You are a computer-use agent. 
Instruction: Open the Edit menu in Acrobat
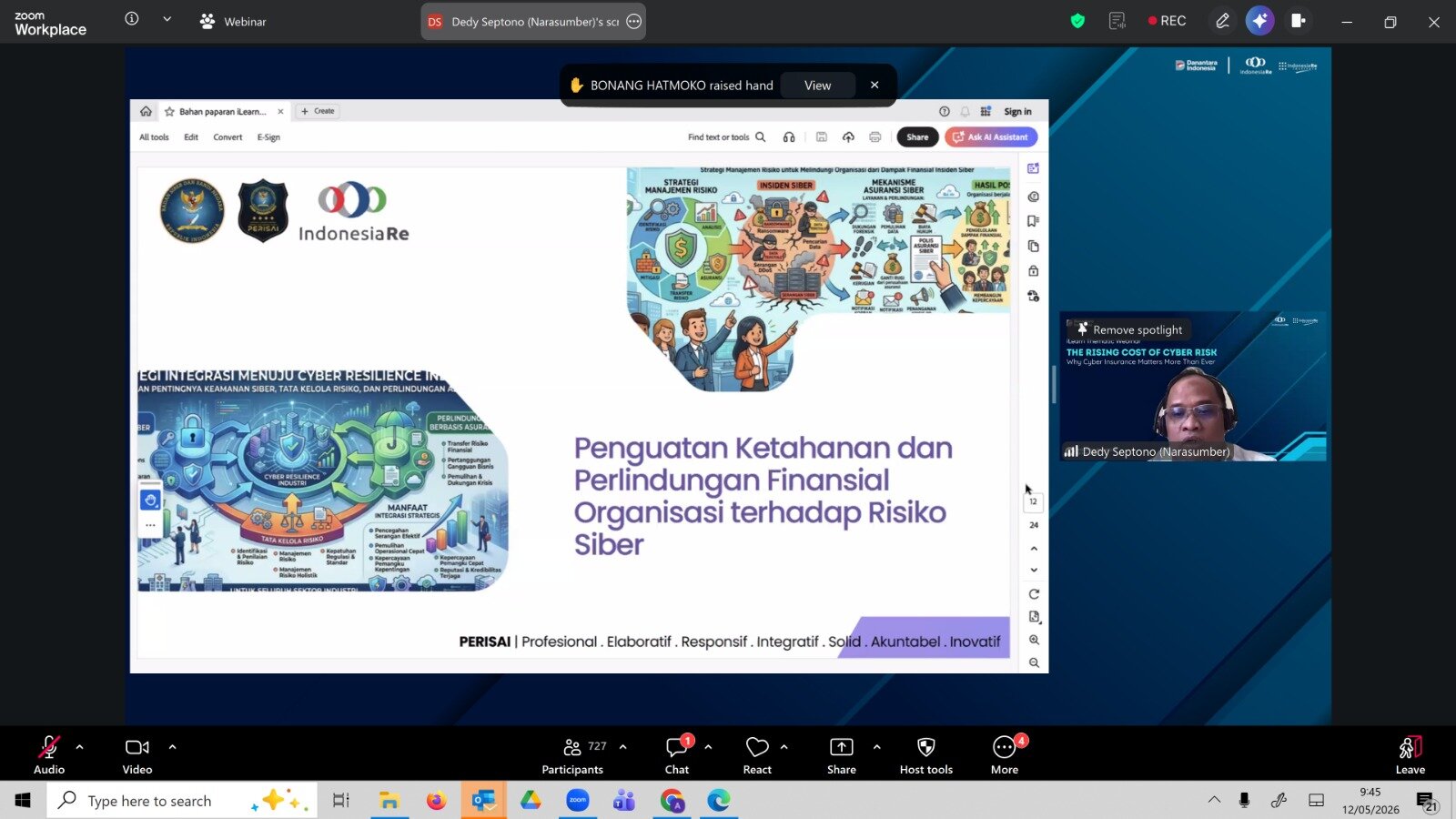191,137
